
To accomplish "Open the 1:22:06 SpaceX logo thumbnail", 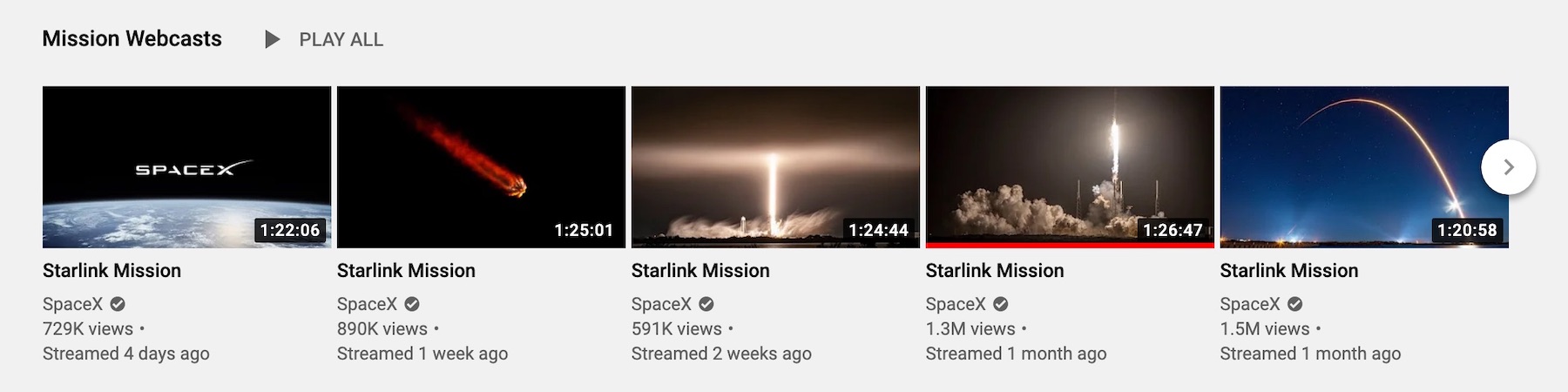I will point(186,167).
